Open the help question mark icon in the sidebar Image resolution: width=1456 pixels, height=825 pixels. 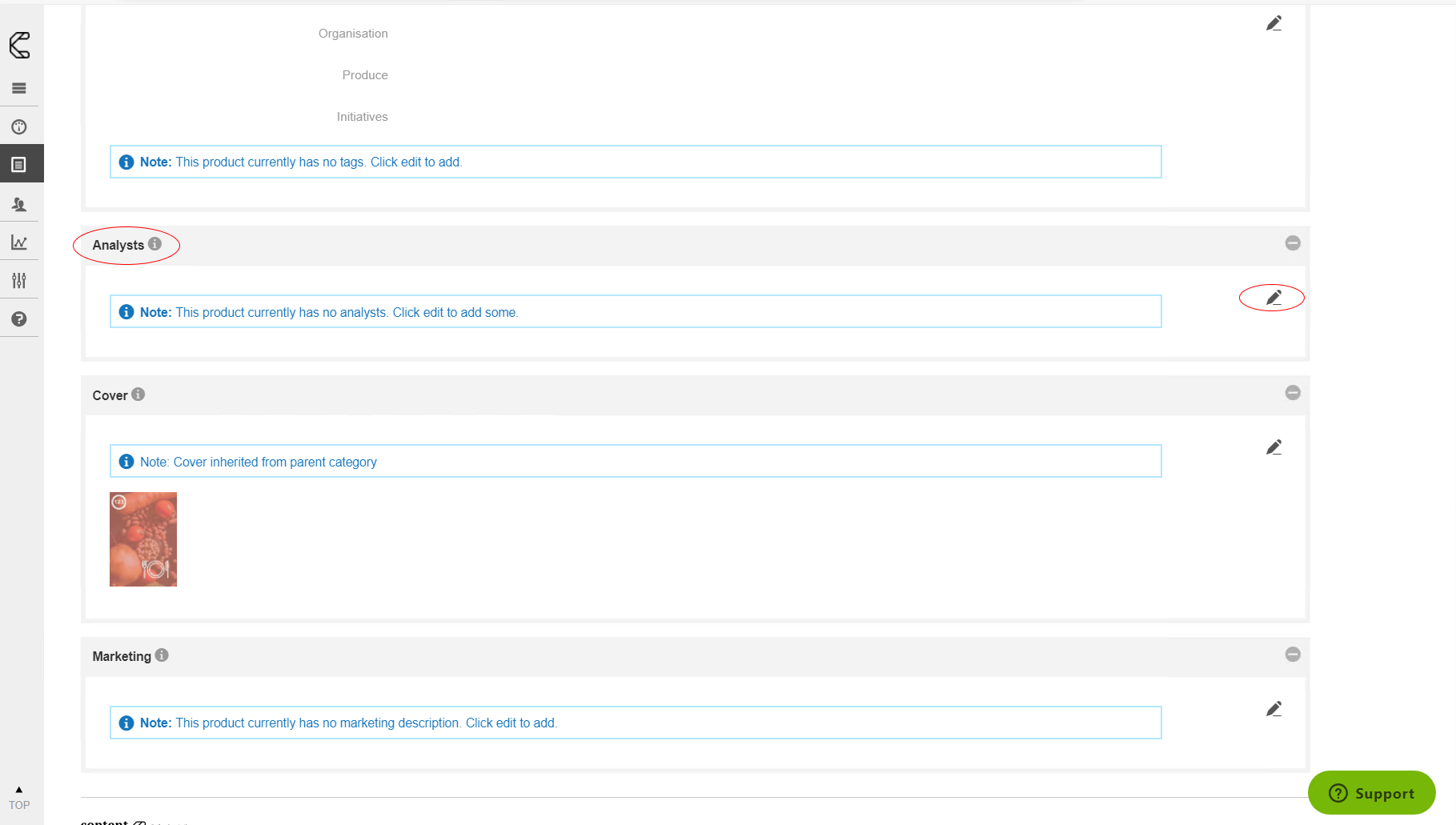[19, 319]
